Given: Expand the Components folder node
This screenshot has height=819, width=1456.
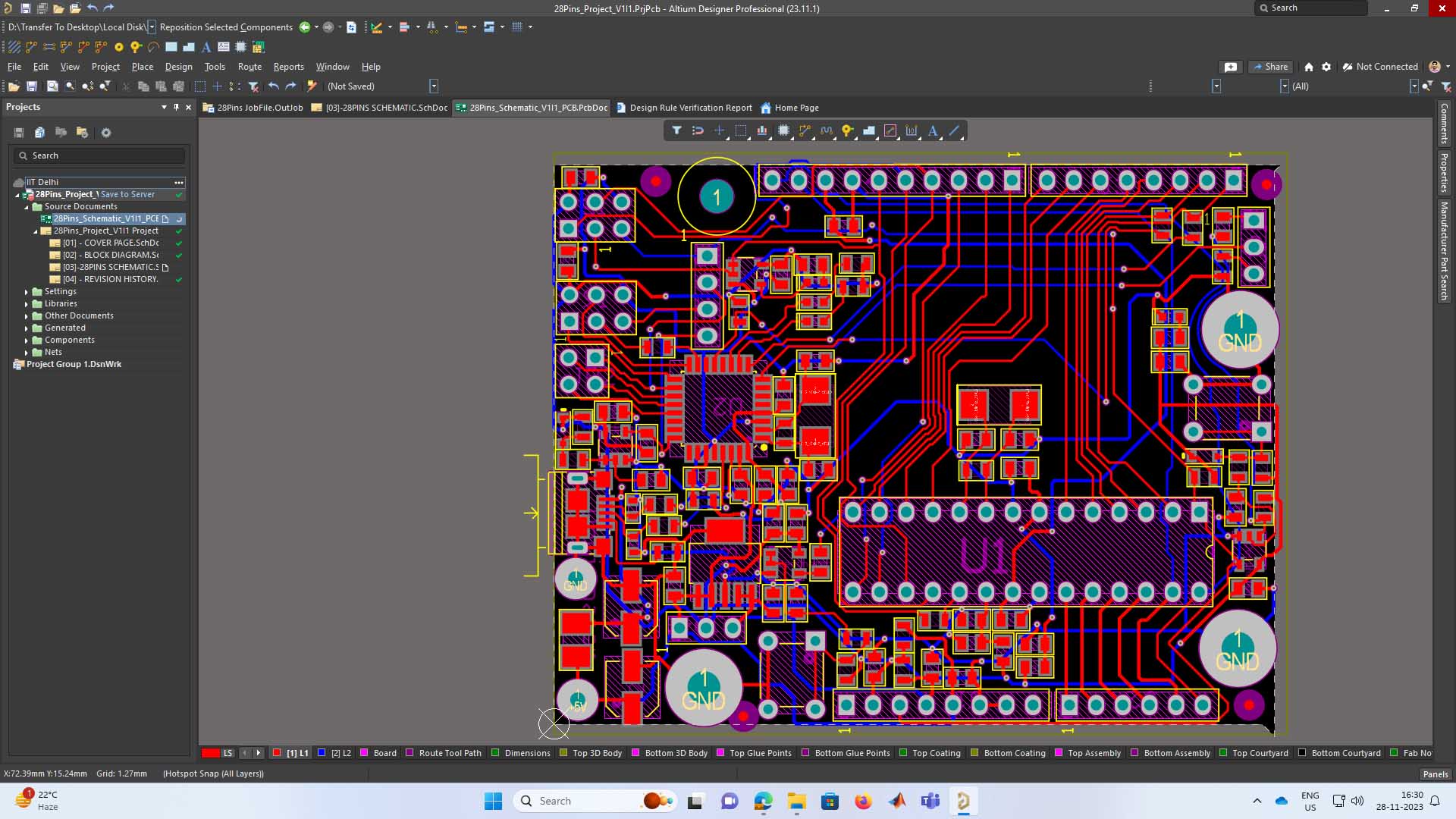Looking at the screenshot, I should pos(27,340).
